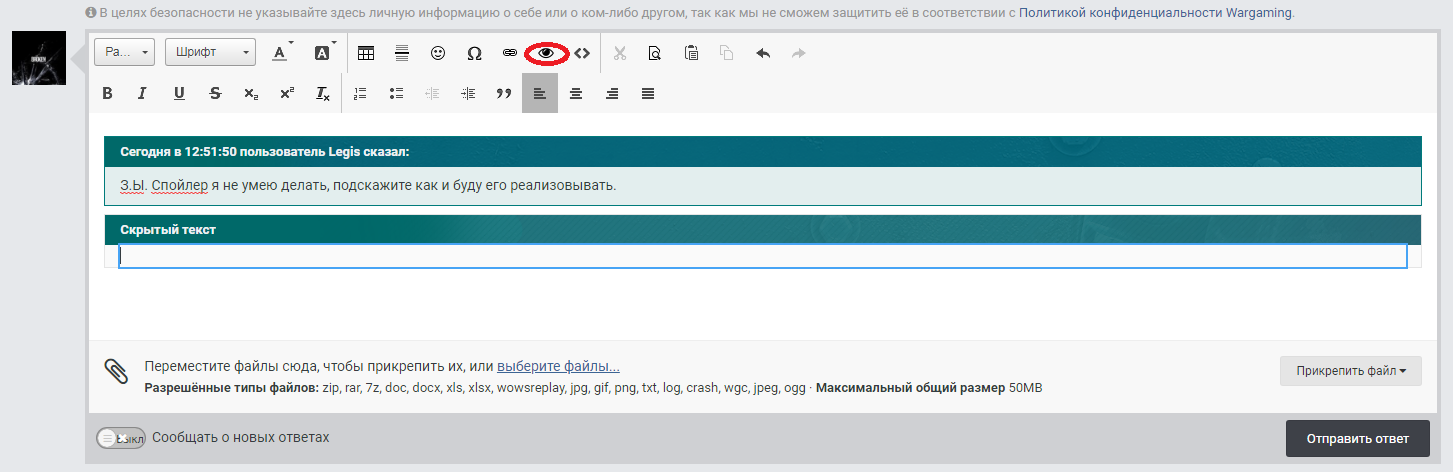Open the background color picker
The height and width of the screenshot is (472, 1453).
point(324,52)
